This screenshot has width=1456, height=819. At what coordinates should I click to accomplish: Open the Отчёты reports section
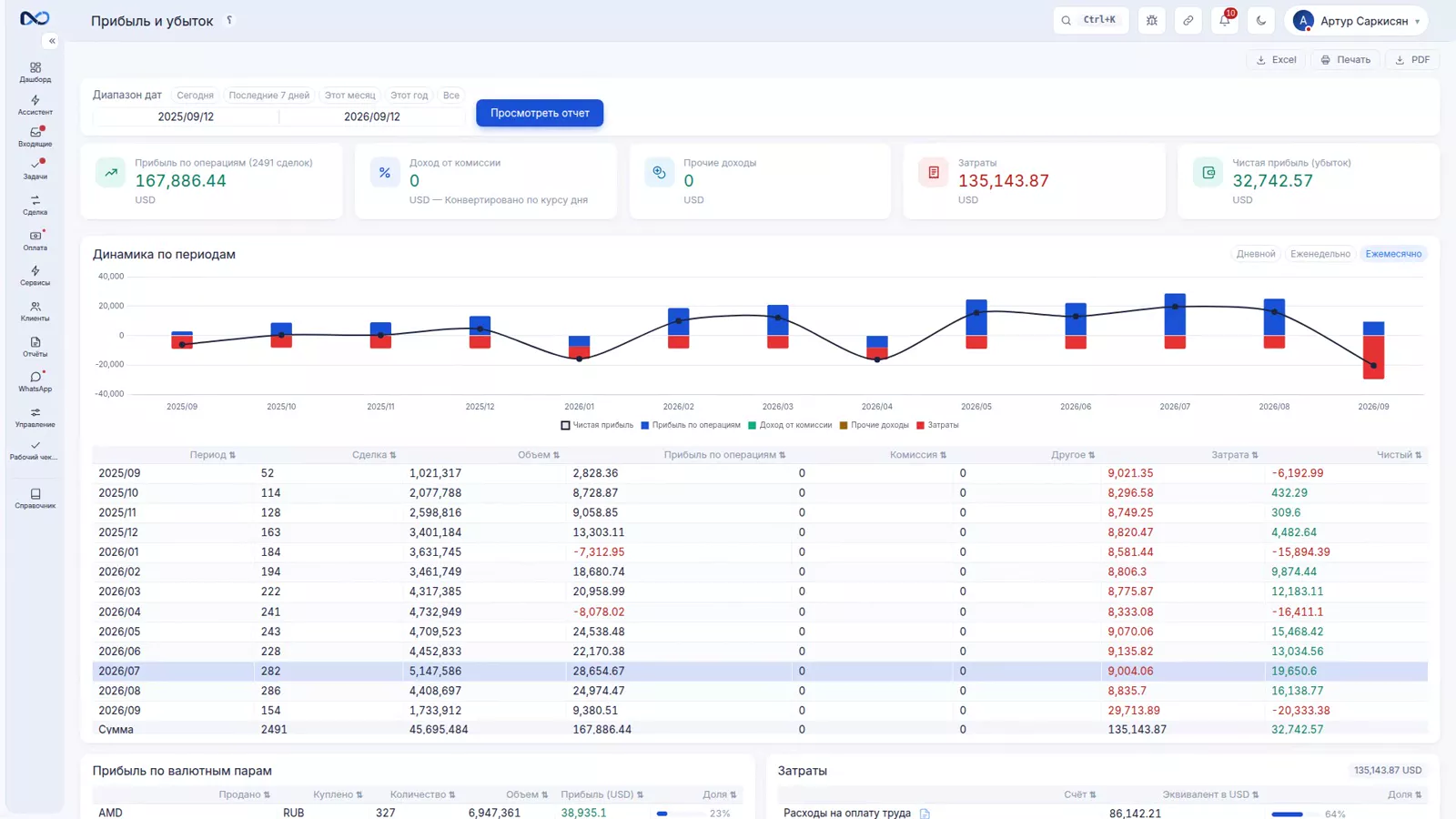[35, 347]
